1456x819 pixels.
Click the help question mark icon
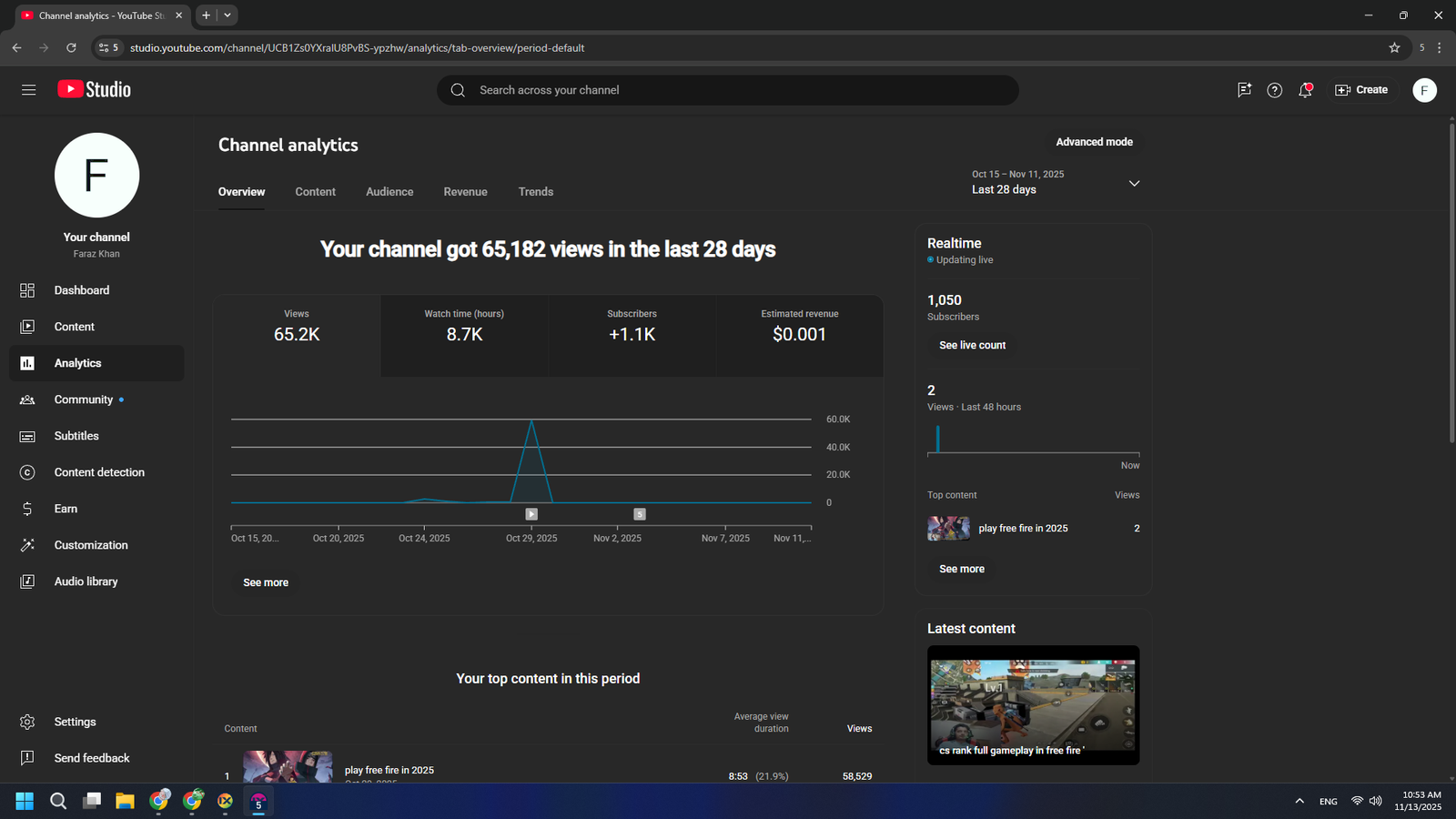1274,90
